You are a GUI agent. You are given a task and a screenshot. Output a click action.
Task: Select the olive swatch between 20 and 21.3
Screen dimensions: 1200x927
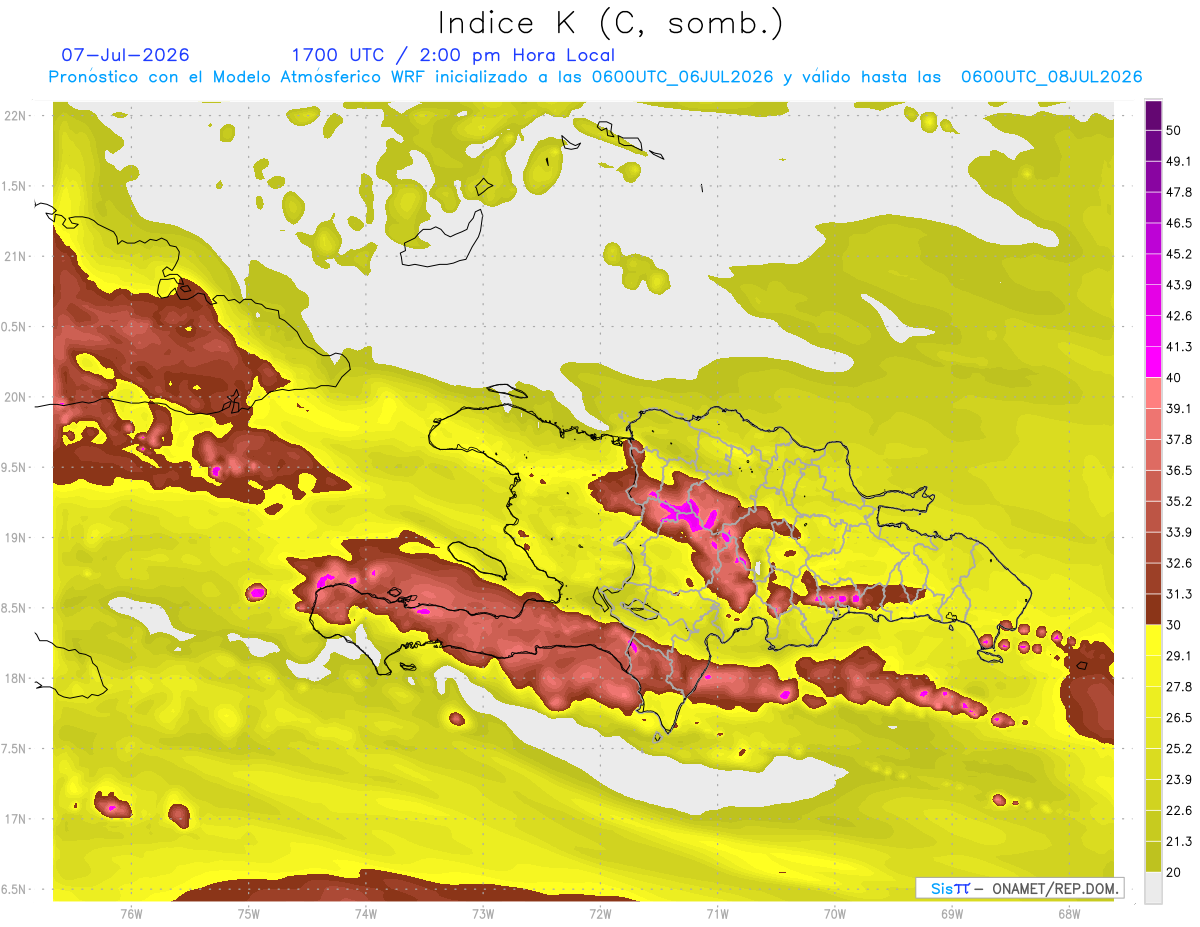click(x=1153, y=857)
